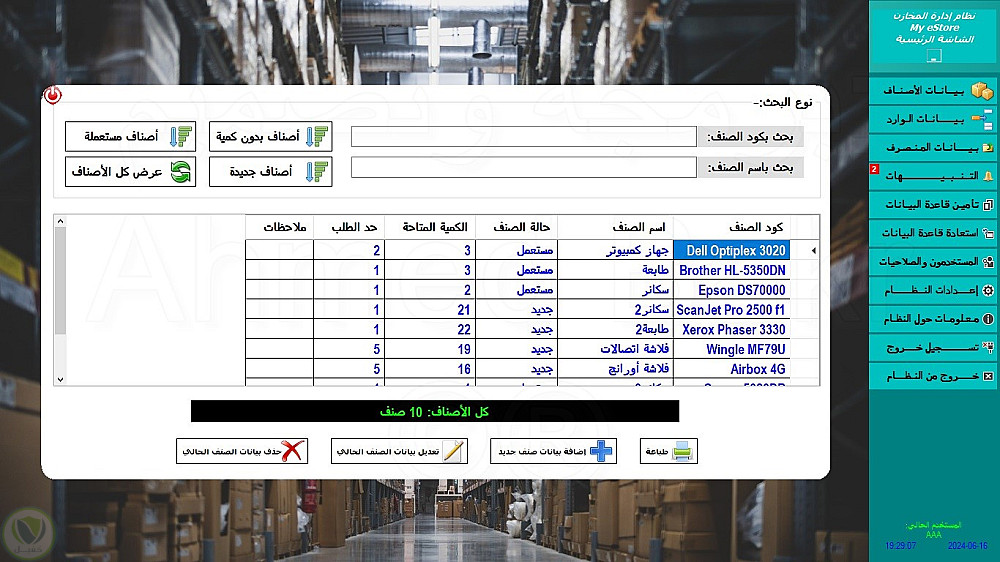Screen dimensions: 1000x562
Task: Click the small screen icon under الشاشة الرئيسية
Action: click(934, 56)
